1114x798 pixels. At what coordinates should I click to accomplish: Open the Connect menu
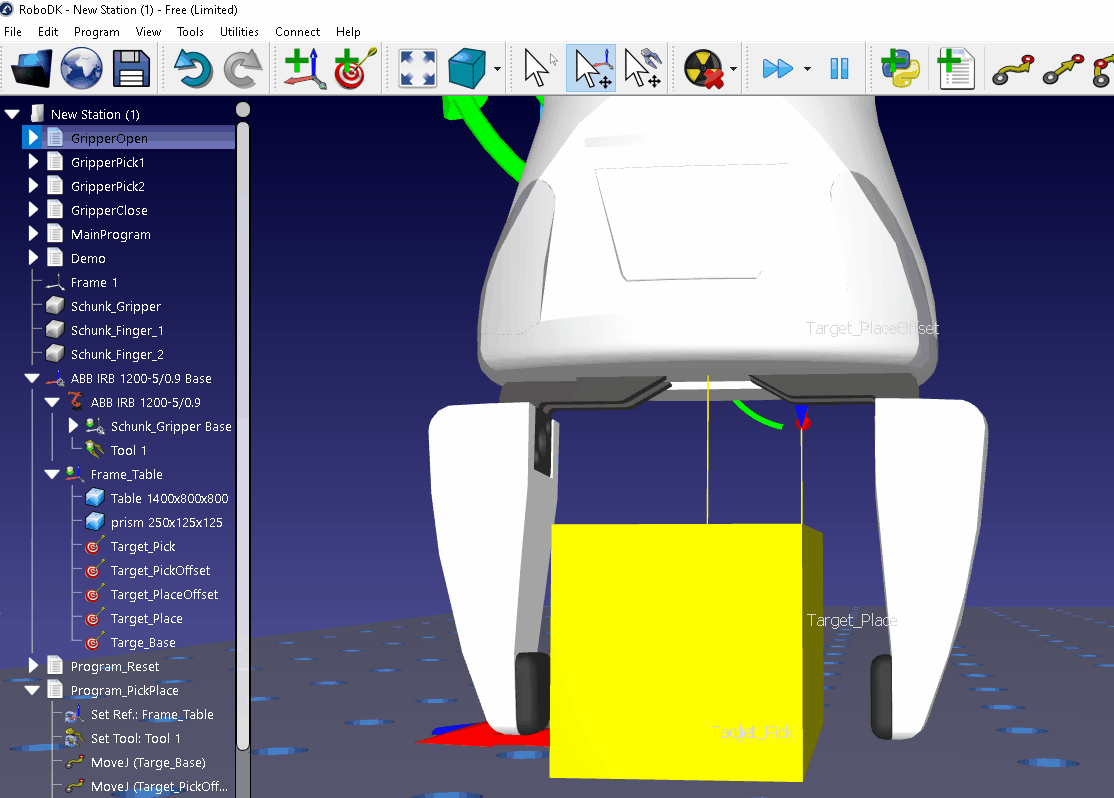[x=298, y=32]
